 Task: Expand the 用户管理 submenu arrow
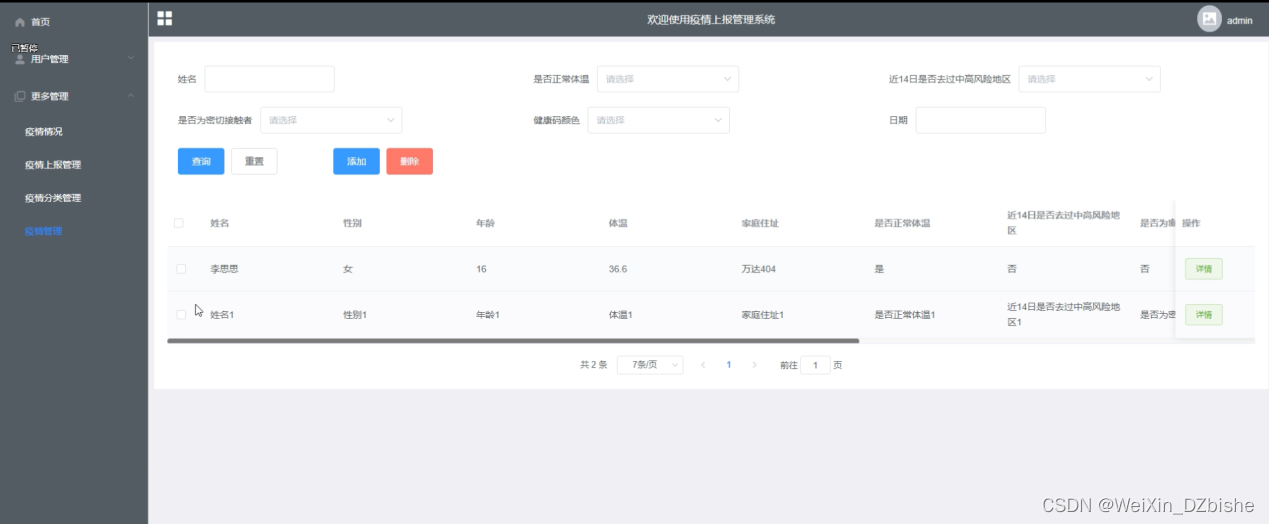coord(131,58)
